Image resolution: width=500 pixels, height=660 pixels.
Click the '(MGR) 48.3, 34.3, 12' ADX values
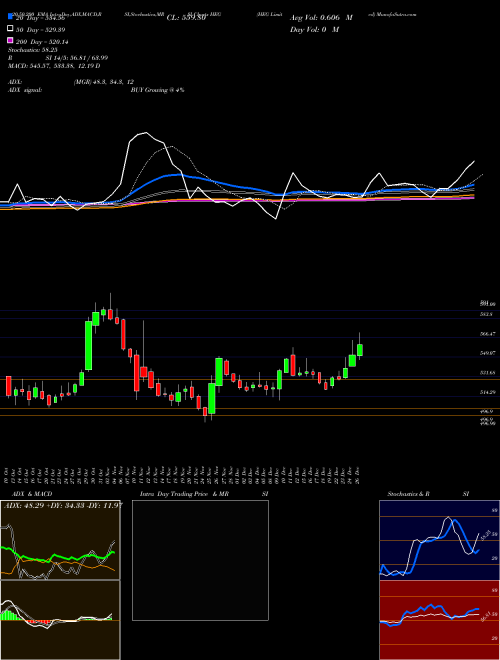pyautogui.click(x=104, y=82)
